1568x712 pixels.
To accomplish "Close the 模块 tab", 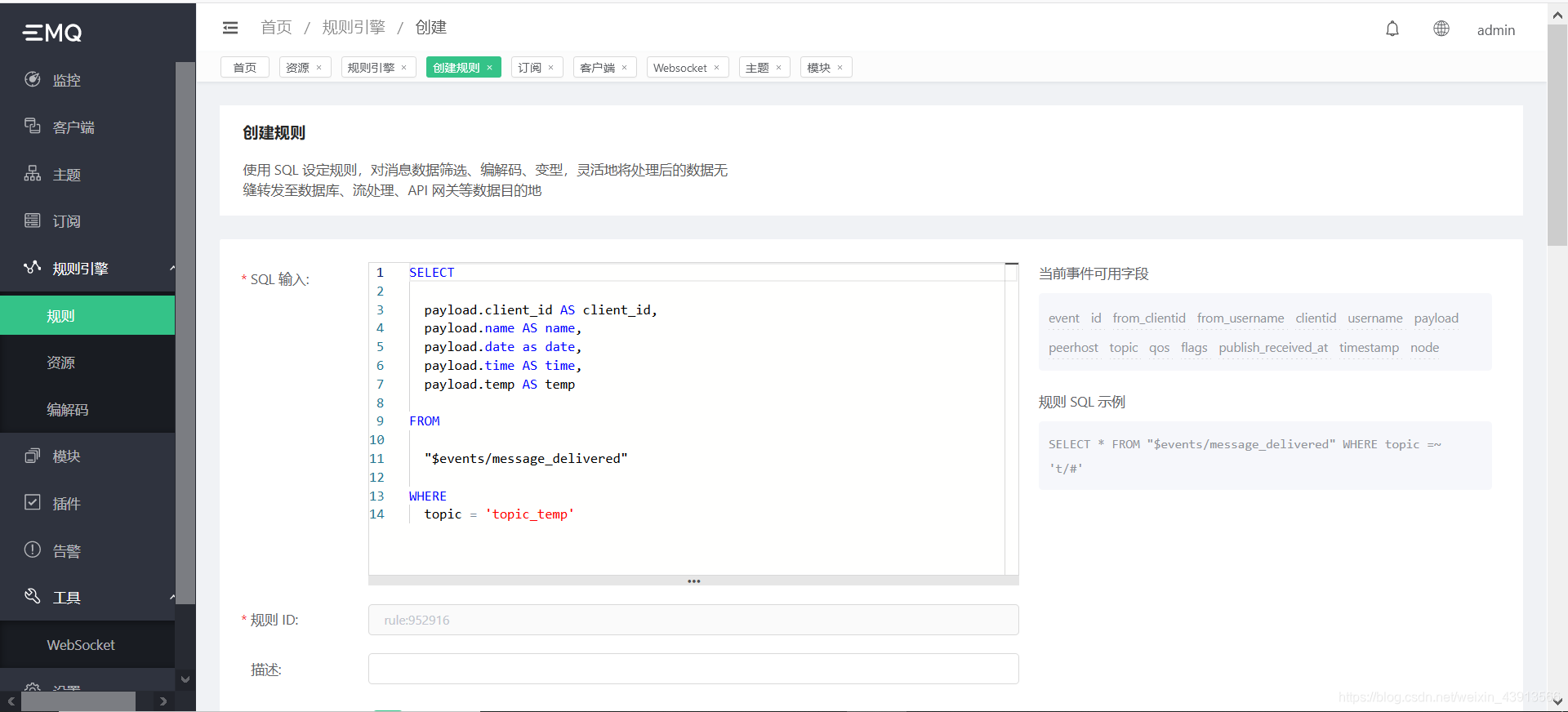I will (x=840, y=68).
